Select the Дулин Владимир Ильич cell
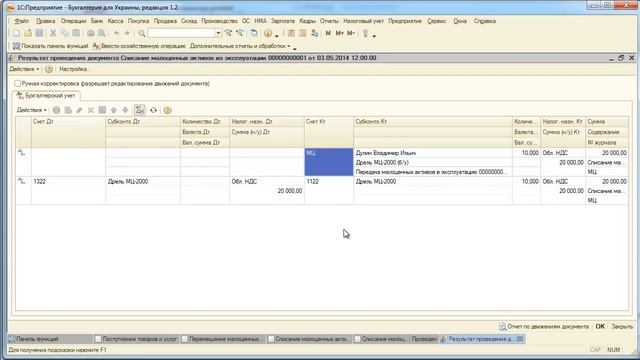 click(x=433, y=153)
